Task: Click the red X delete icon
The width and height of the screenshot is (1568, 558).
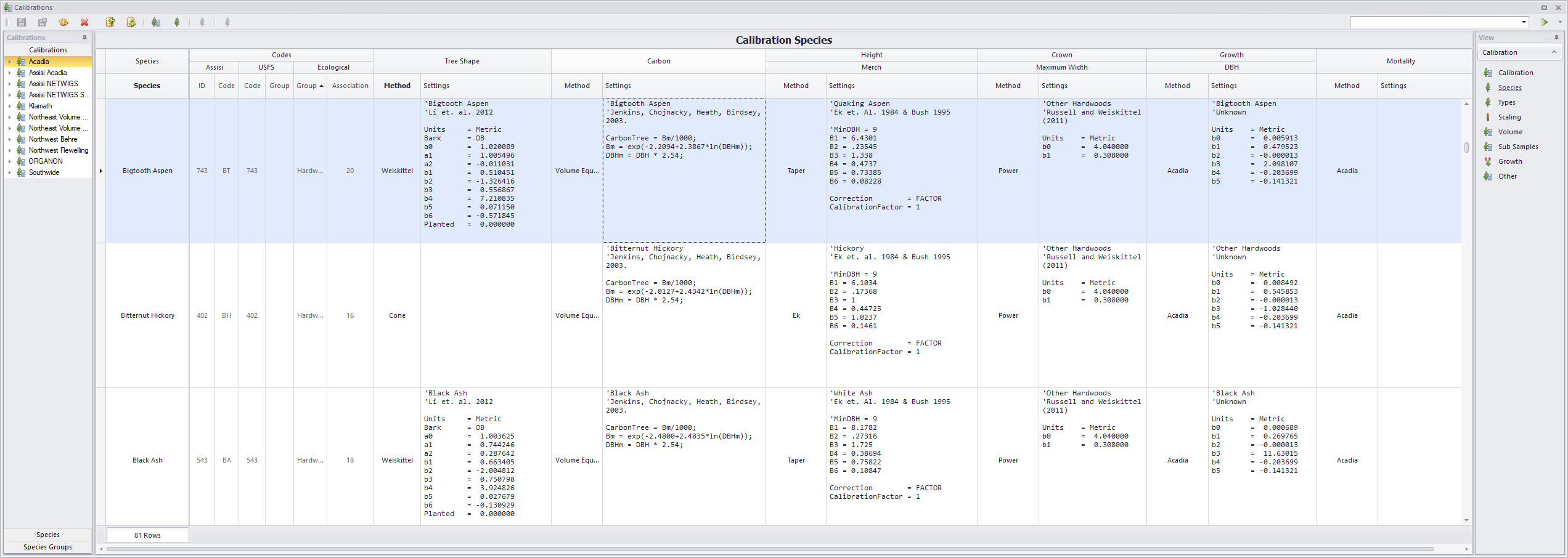Action: (x=84, y=22)
